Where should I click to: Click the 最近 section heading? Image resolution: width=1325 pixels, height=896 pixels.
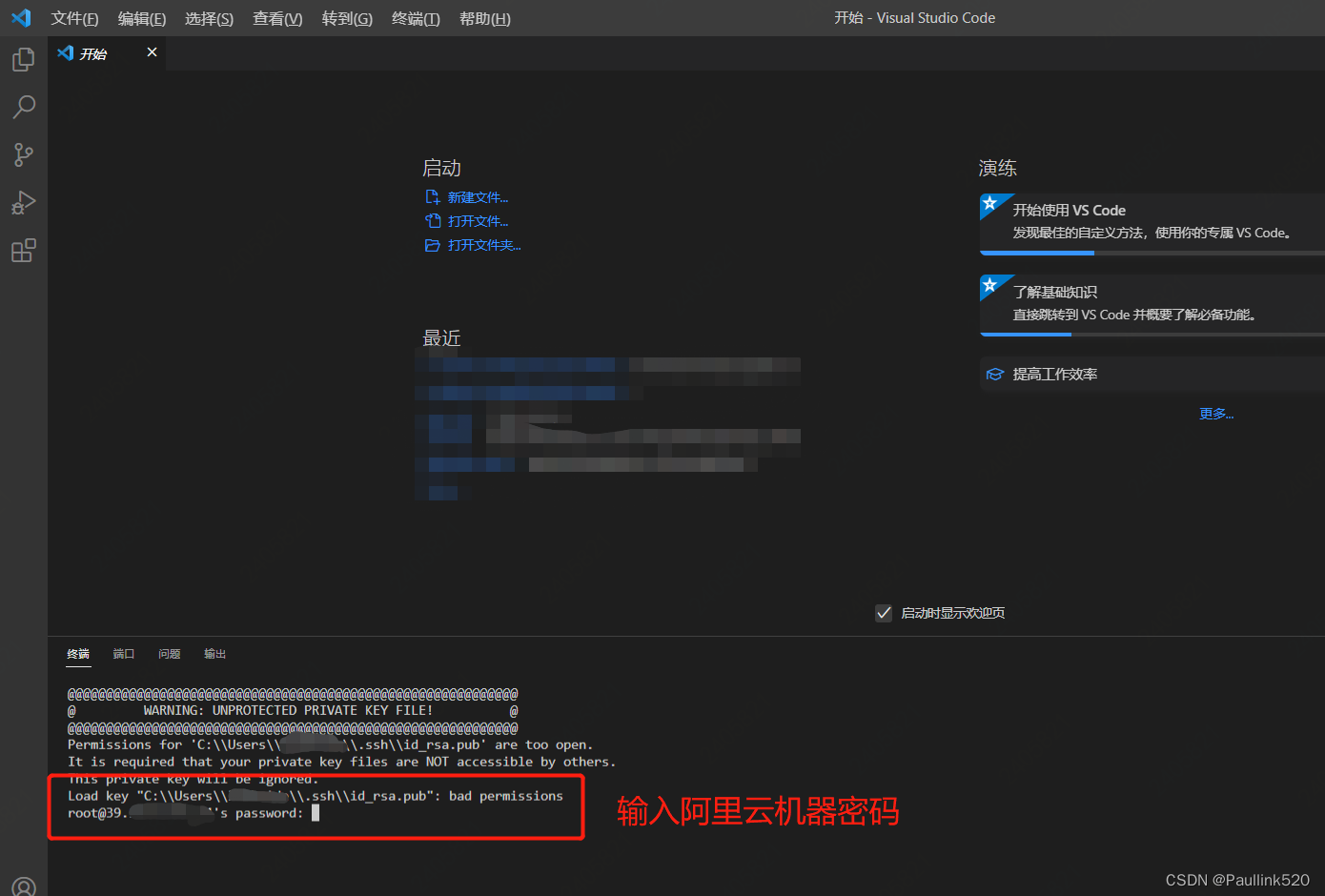coord(441,338)
